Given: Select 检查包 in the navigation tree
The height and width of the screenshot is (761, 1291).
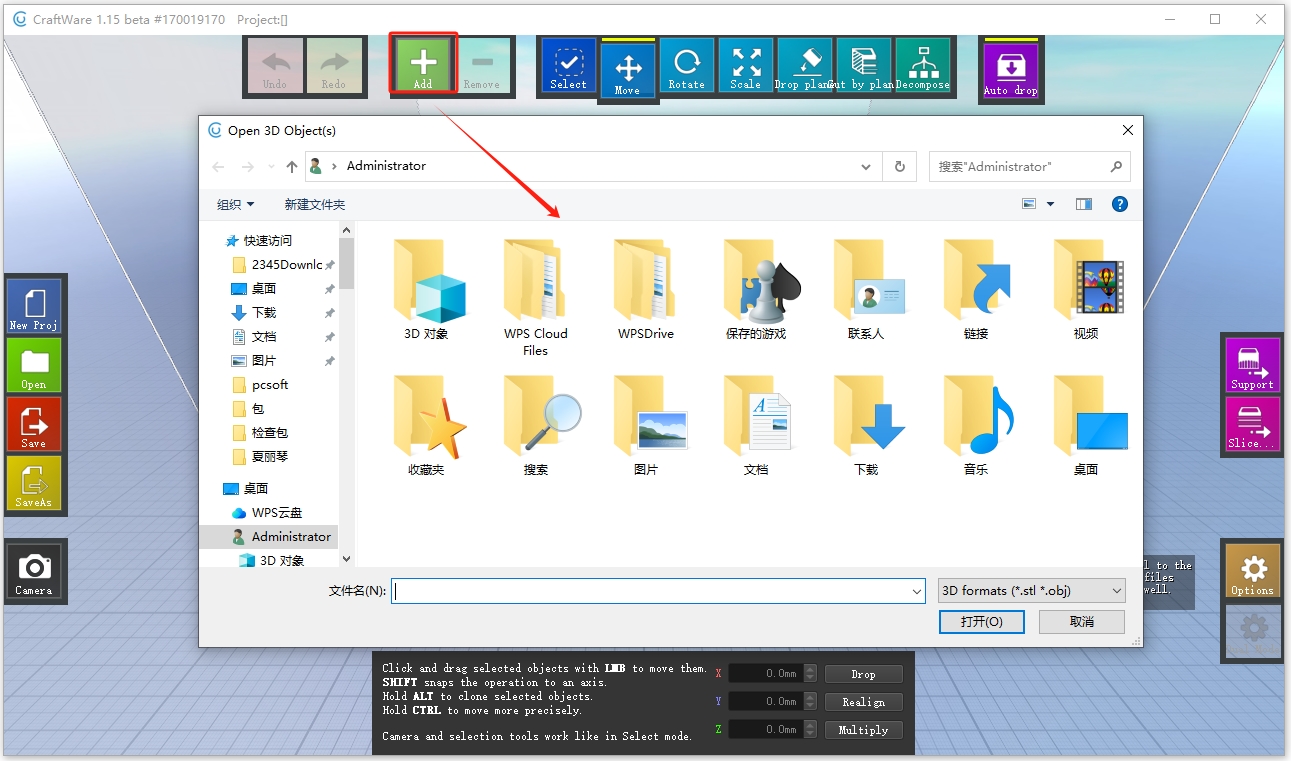Looking at the screenshot, I should tap(270, 433).
